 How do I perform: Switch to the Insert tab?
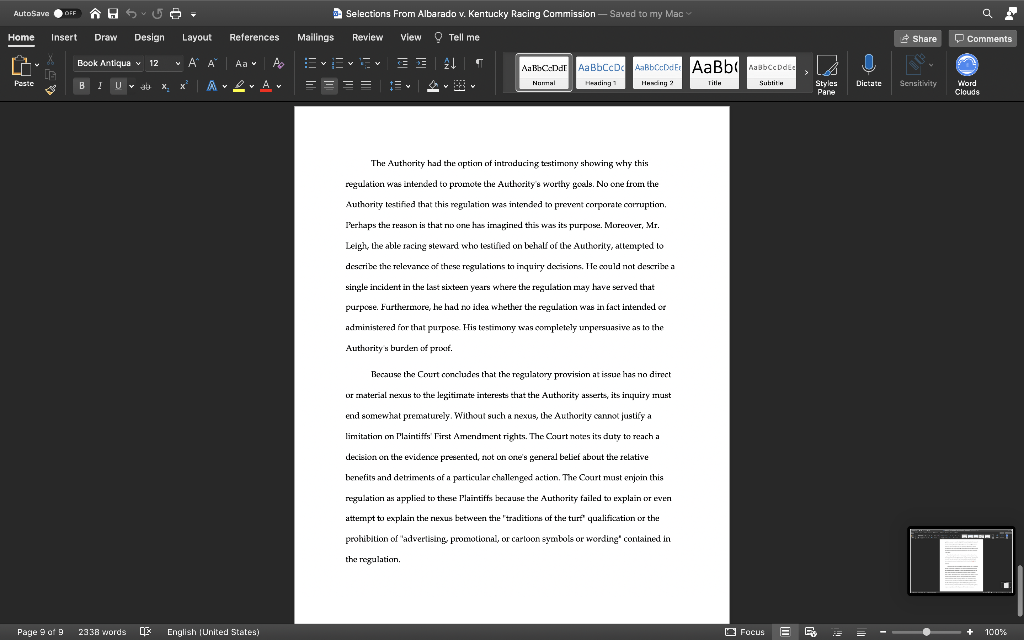(x=64, y=37)
